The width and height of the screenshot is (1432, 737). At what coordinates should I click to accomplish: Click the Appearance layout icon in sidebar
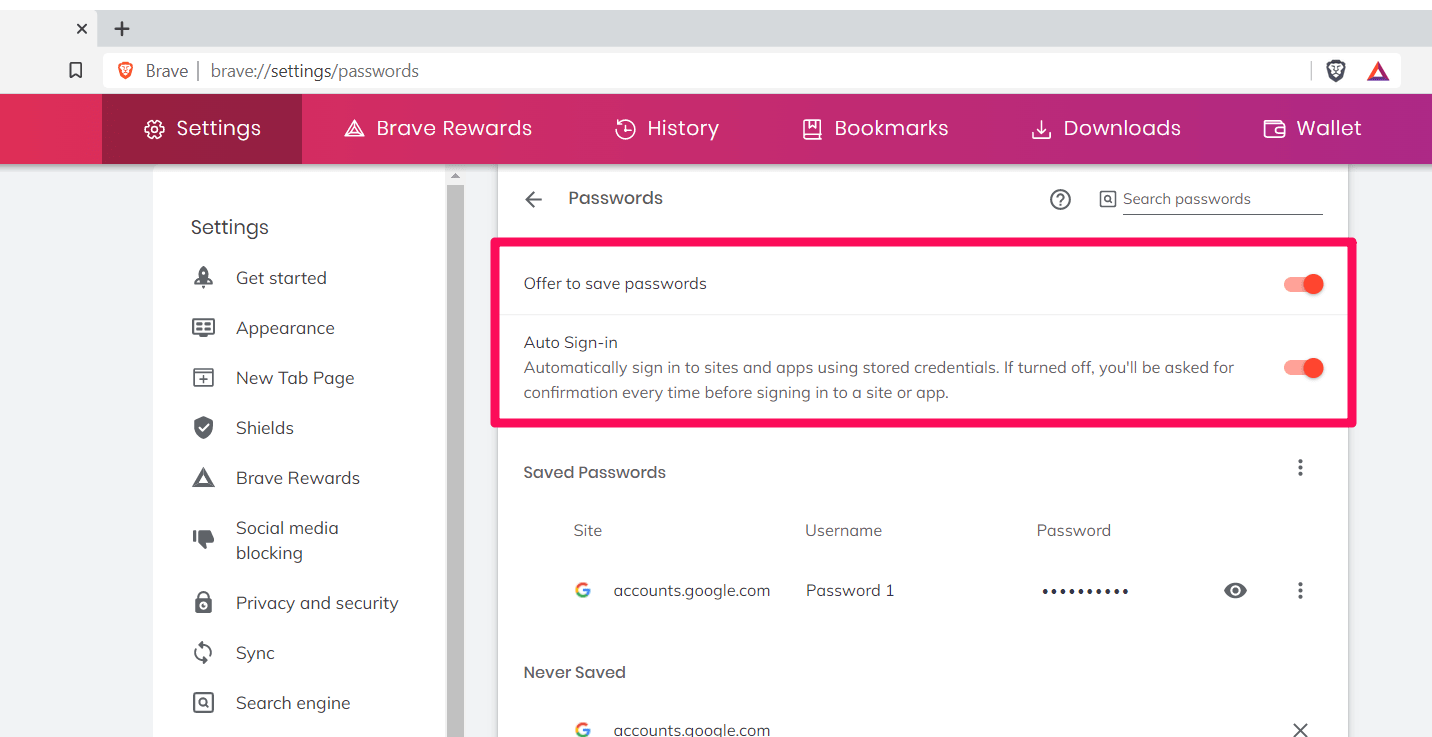tap(203, 328)
